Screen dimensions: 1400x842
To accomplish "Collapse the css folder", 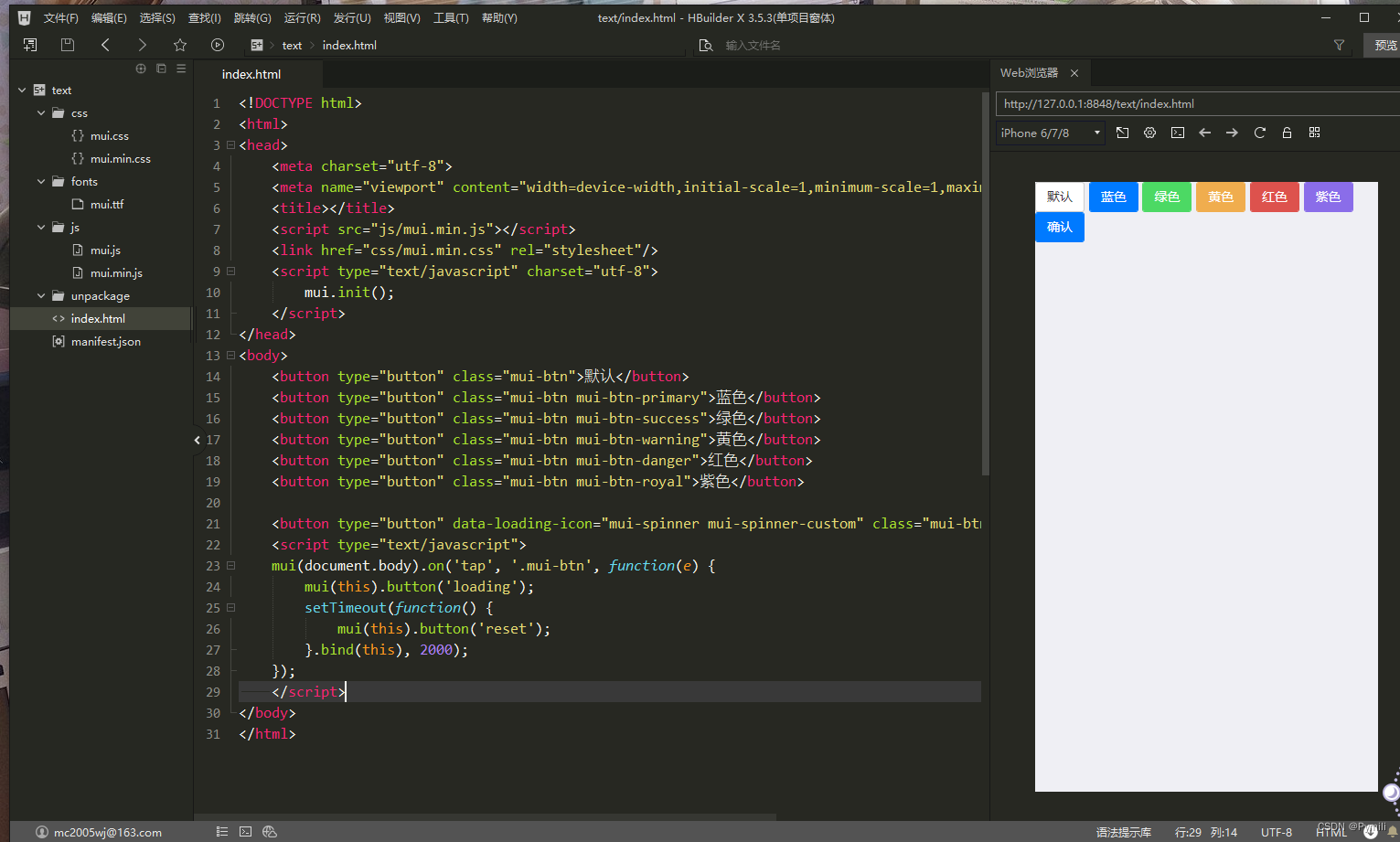I will point(41,112).
